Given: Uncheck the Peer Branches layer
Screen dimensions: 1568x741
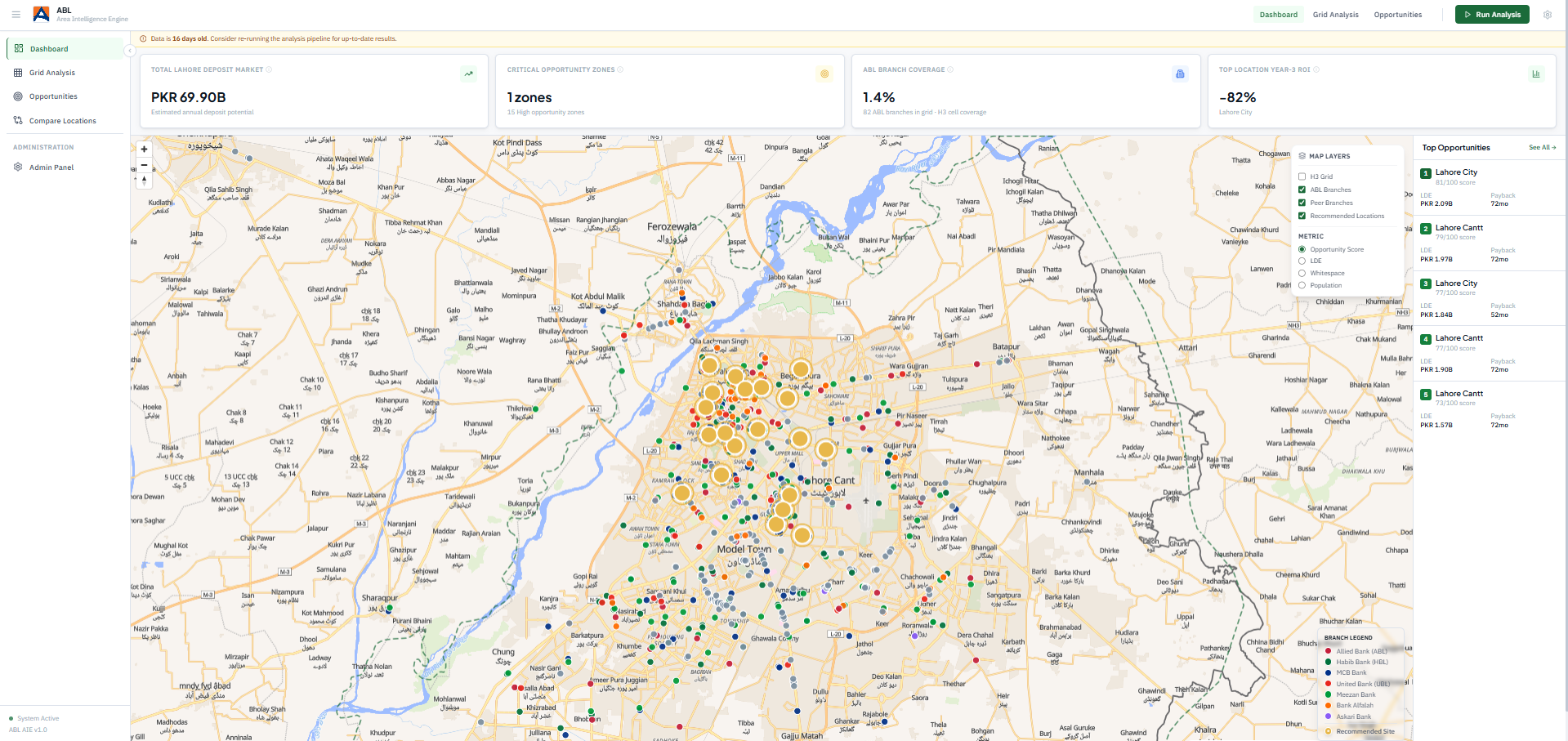Looking at the screenshot, I should click(x=1302, y=203).
